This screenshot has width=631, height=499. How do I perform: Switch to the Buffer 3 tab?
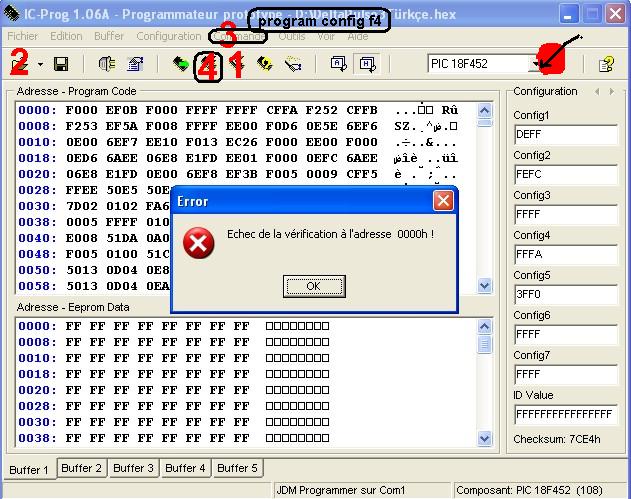coord(134,468)
